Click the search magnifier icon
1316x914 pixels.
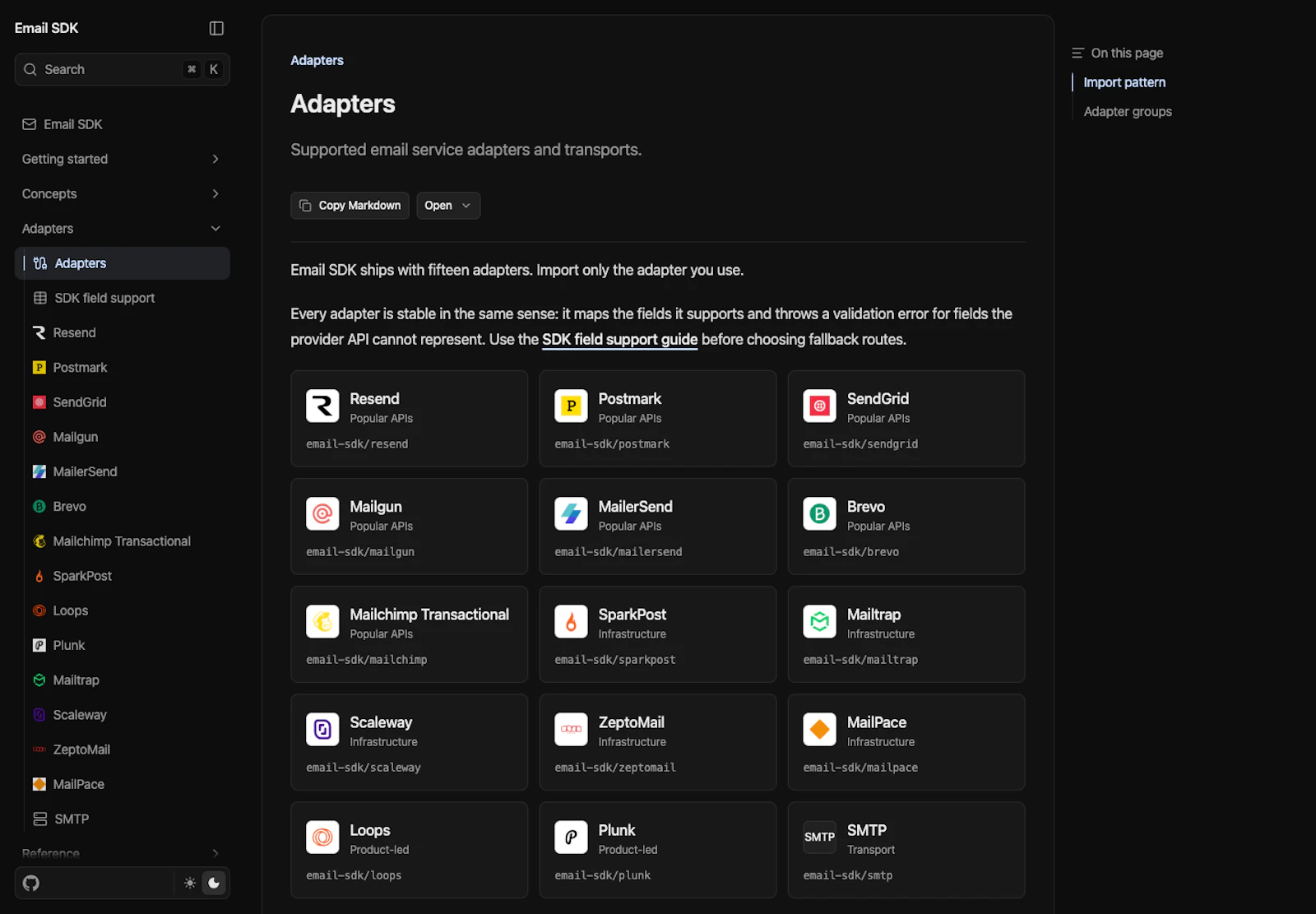click(x=30, y=69)
